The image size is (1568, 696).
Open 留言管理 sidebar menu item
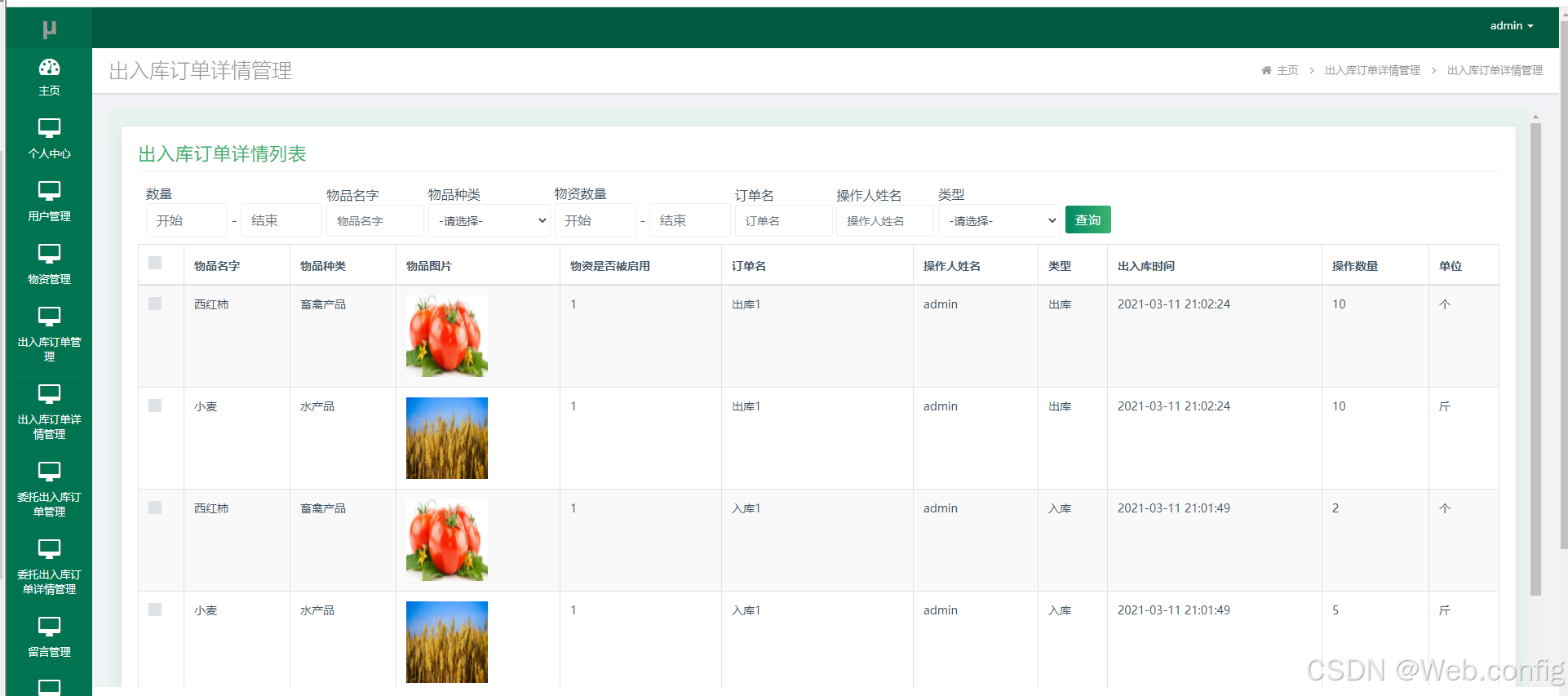(49, 639)
